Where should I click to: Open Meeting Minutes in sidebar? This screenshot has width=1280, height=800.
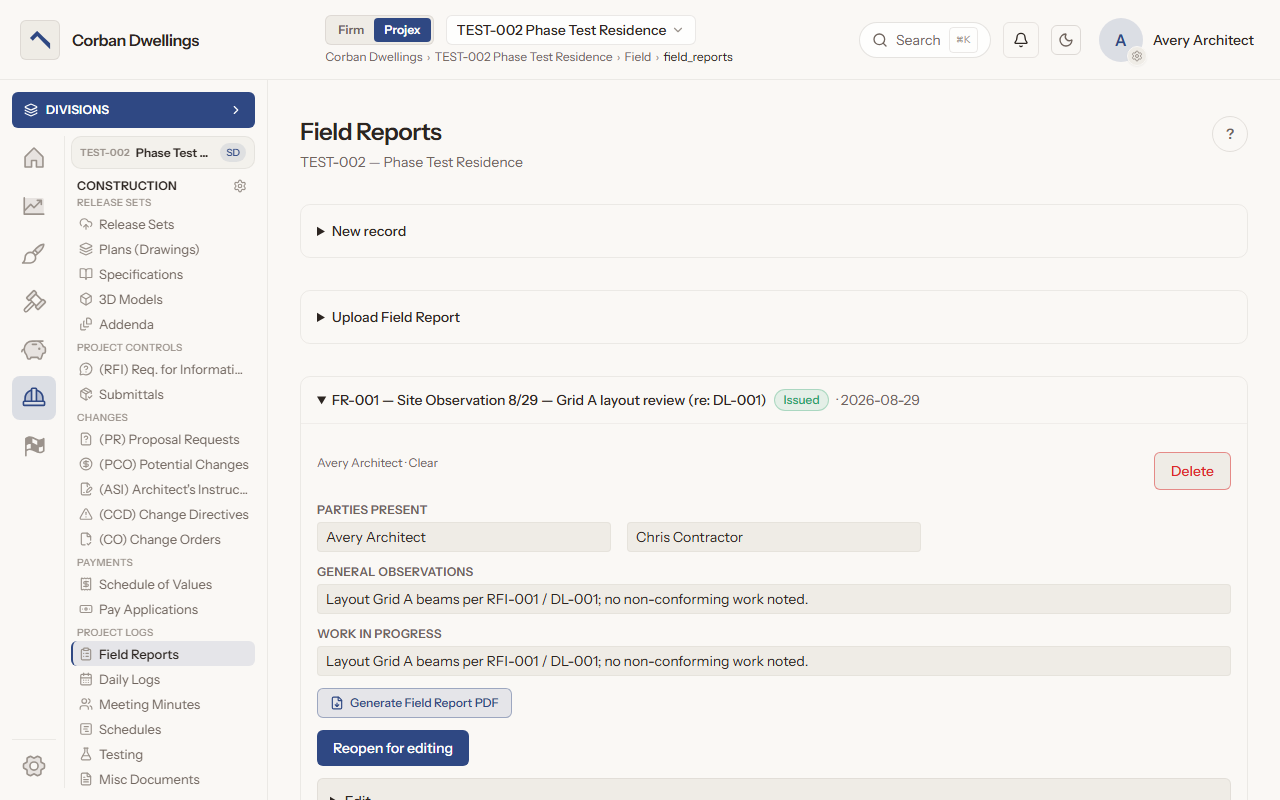[162, 704]
